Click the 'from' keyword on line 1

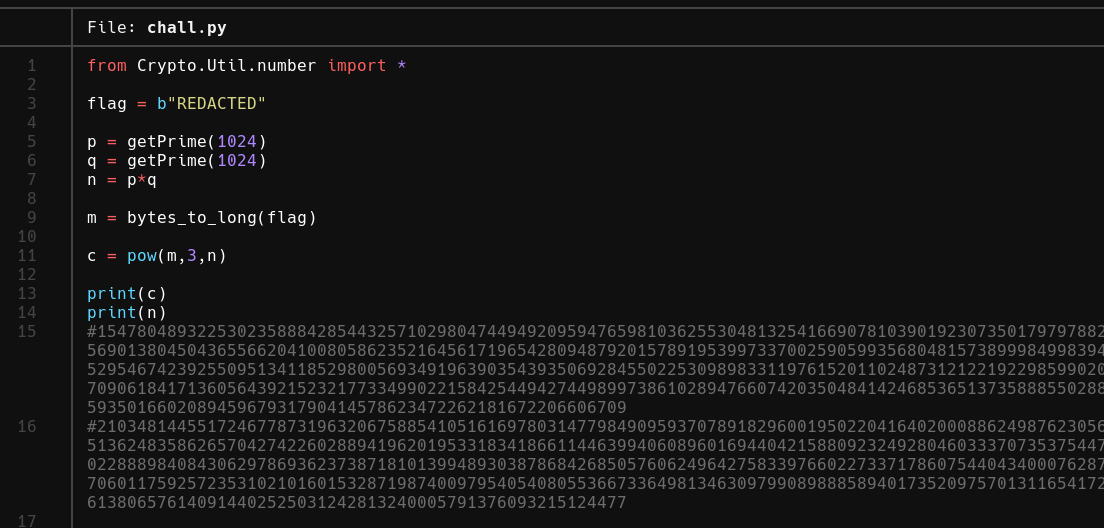tap(107, 65)
